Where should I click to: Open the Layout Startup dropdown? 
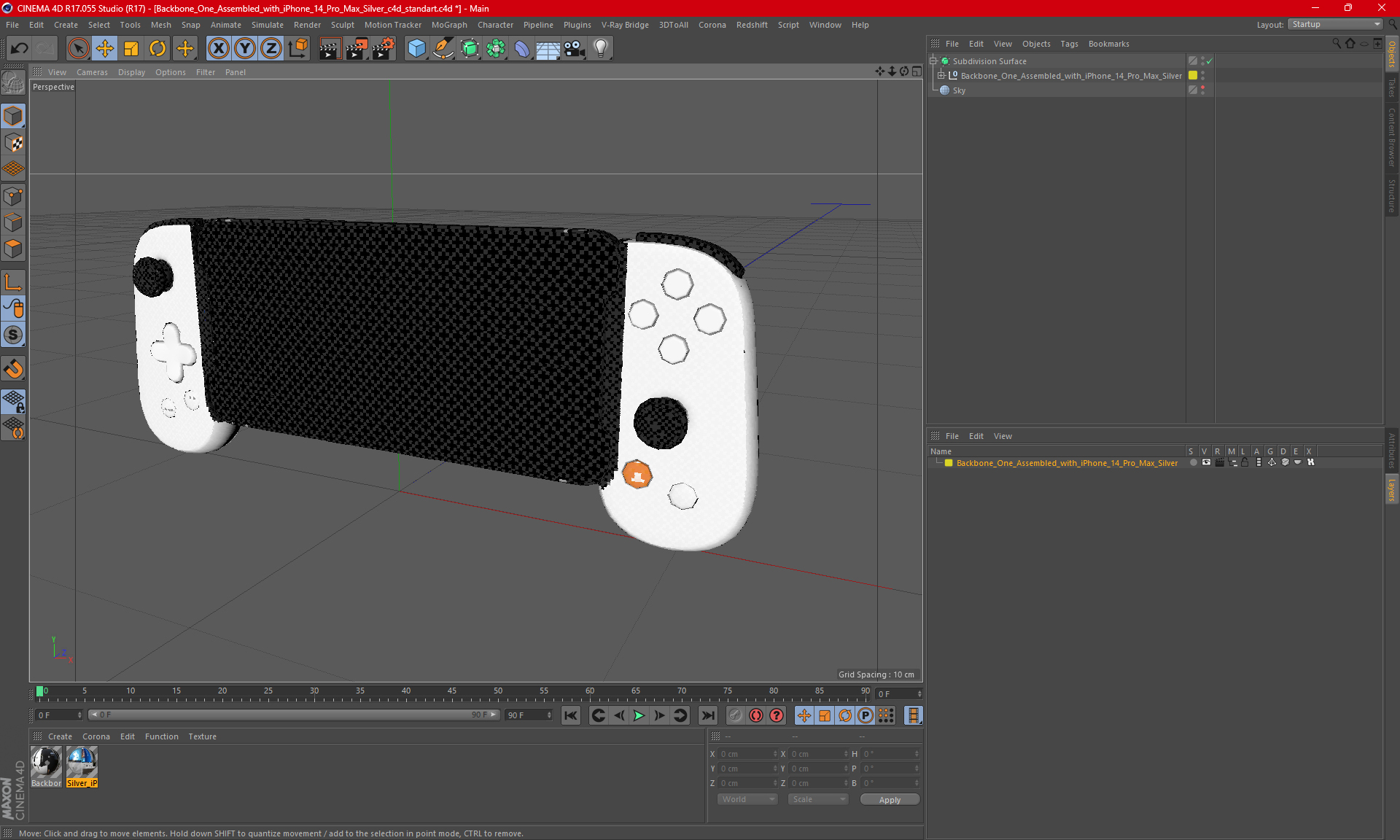1336,24
